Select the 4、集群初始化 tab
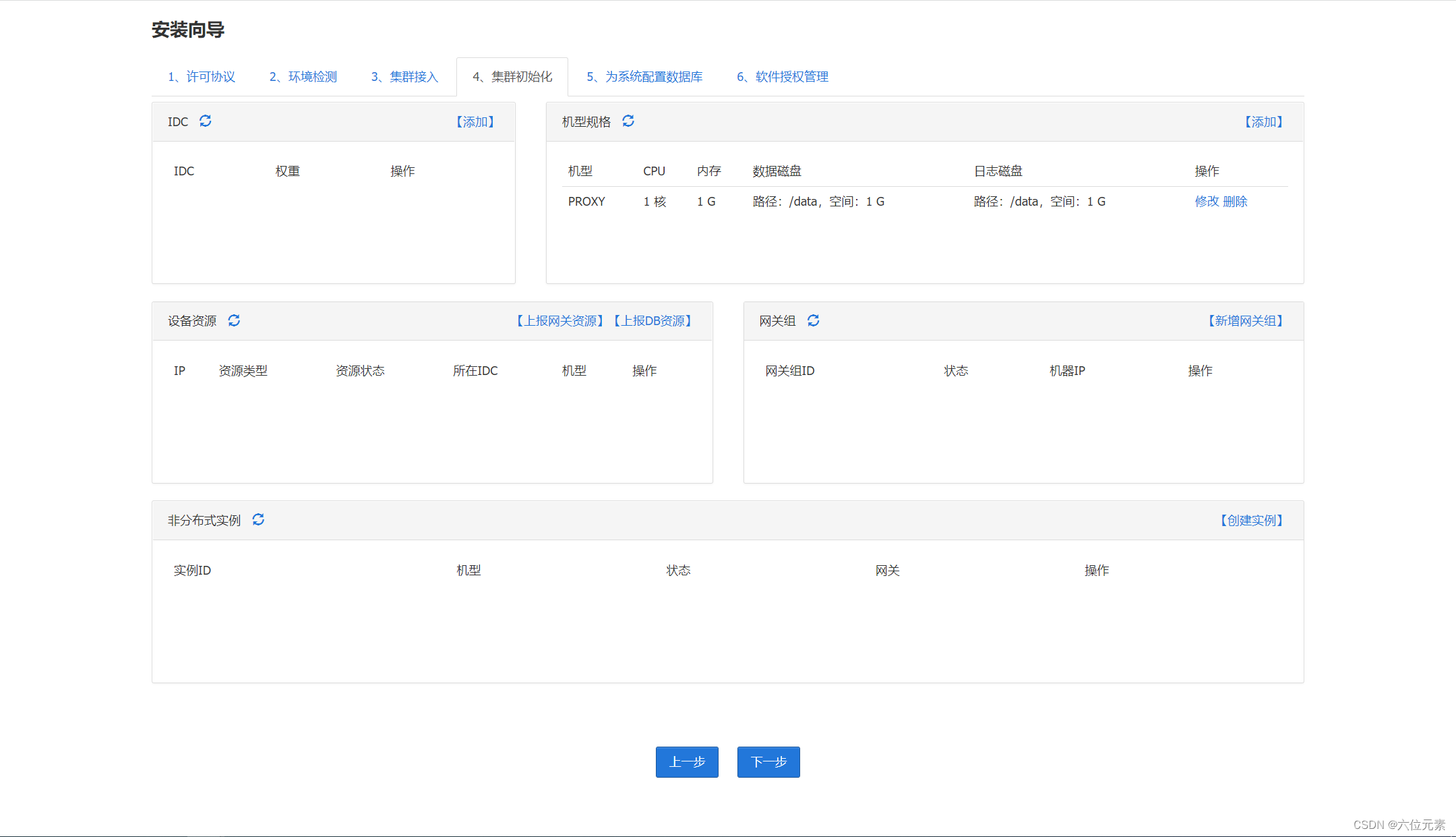1456x837 pixels. (x=512, y=77)
